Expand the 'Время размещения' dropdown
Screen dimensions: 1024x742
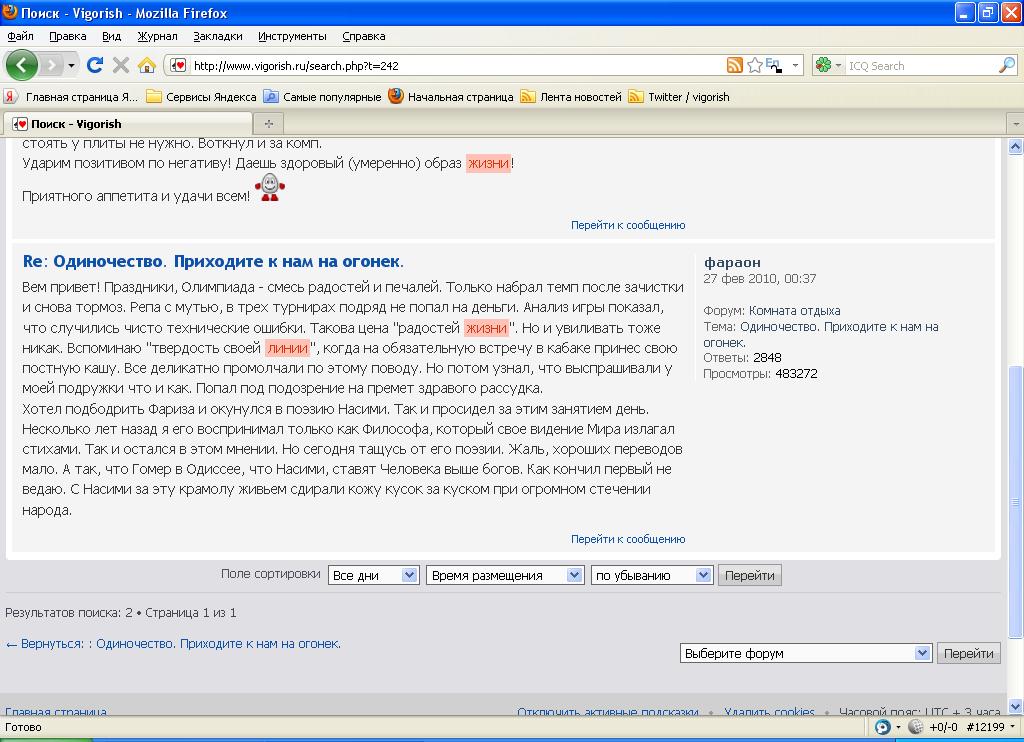click(x=504, y=575)
